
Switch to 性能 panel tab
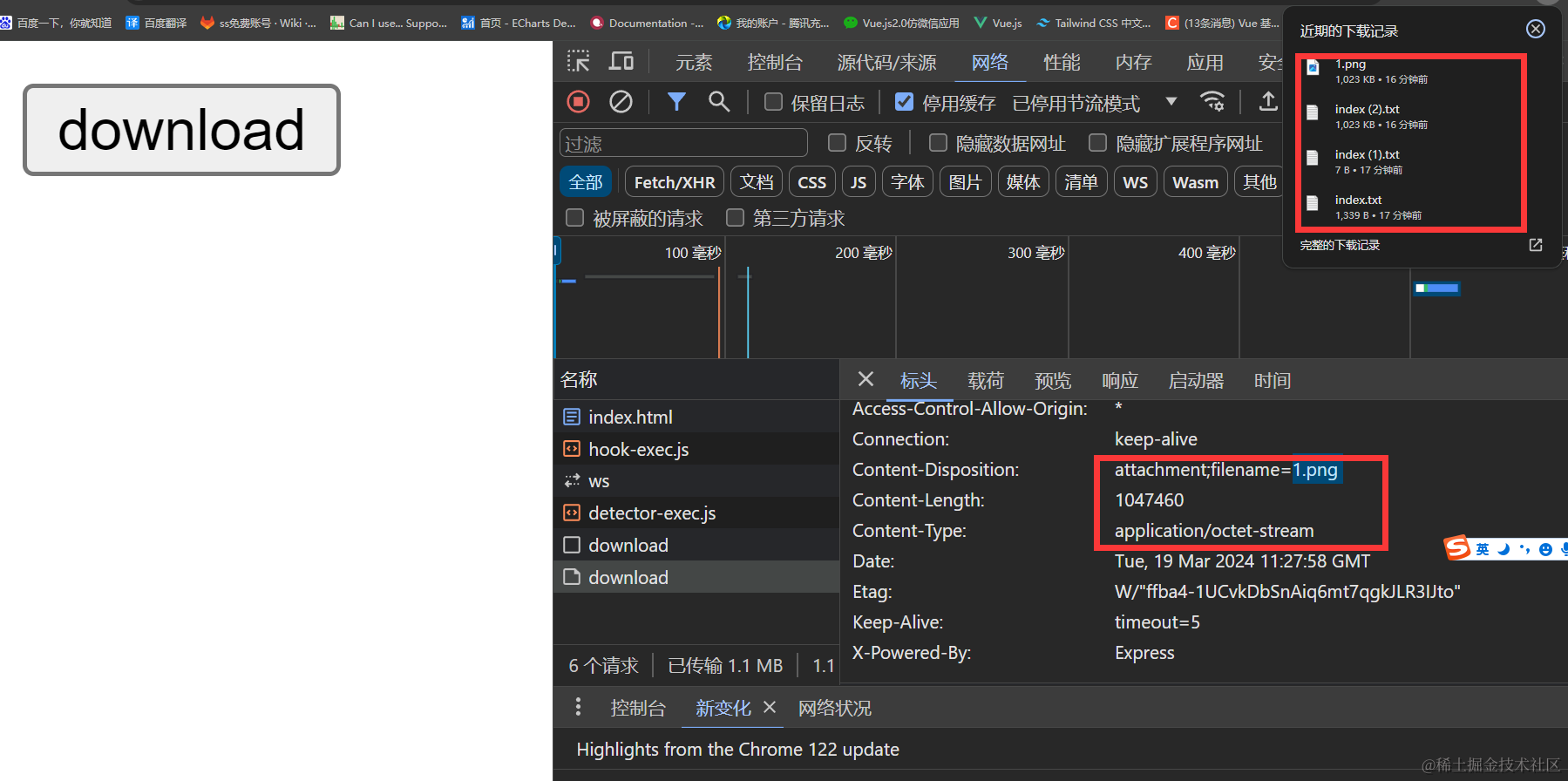pos(1062,62)
